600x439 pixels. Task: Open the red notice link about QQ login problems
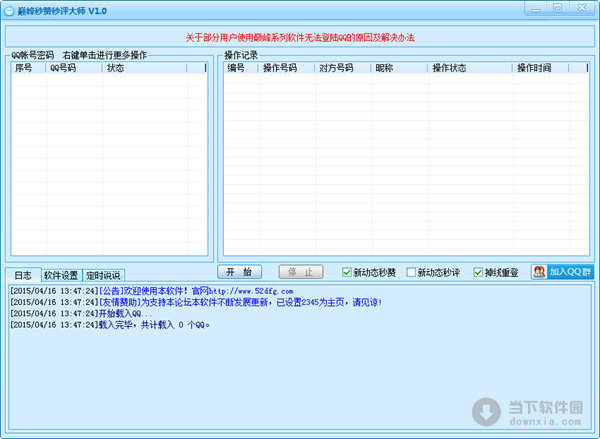point(300,38)
